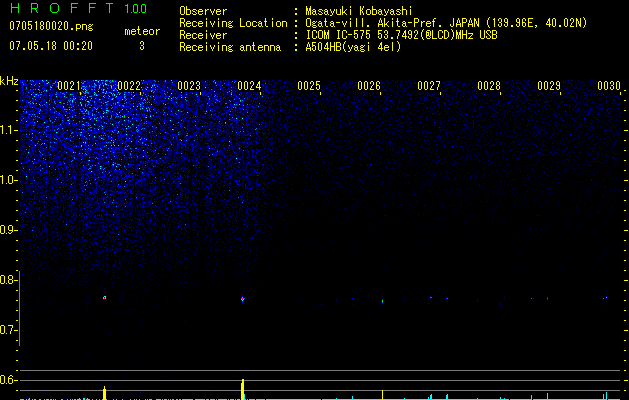Viewport: 629px width, 400px height.
Task: Click the 0021 time marker
Action: pos(69,86)
